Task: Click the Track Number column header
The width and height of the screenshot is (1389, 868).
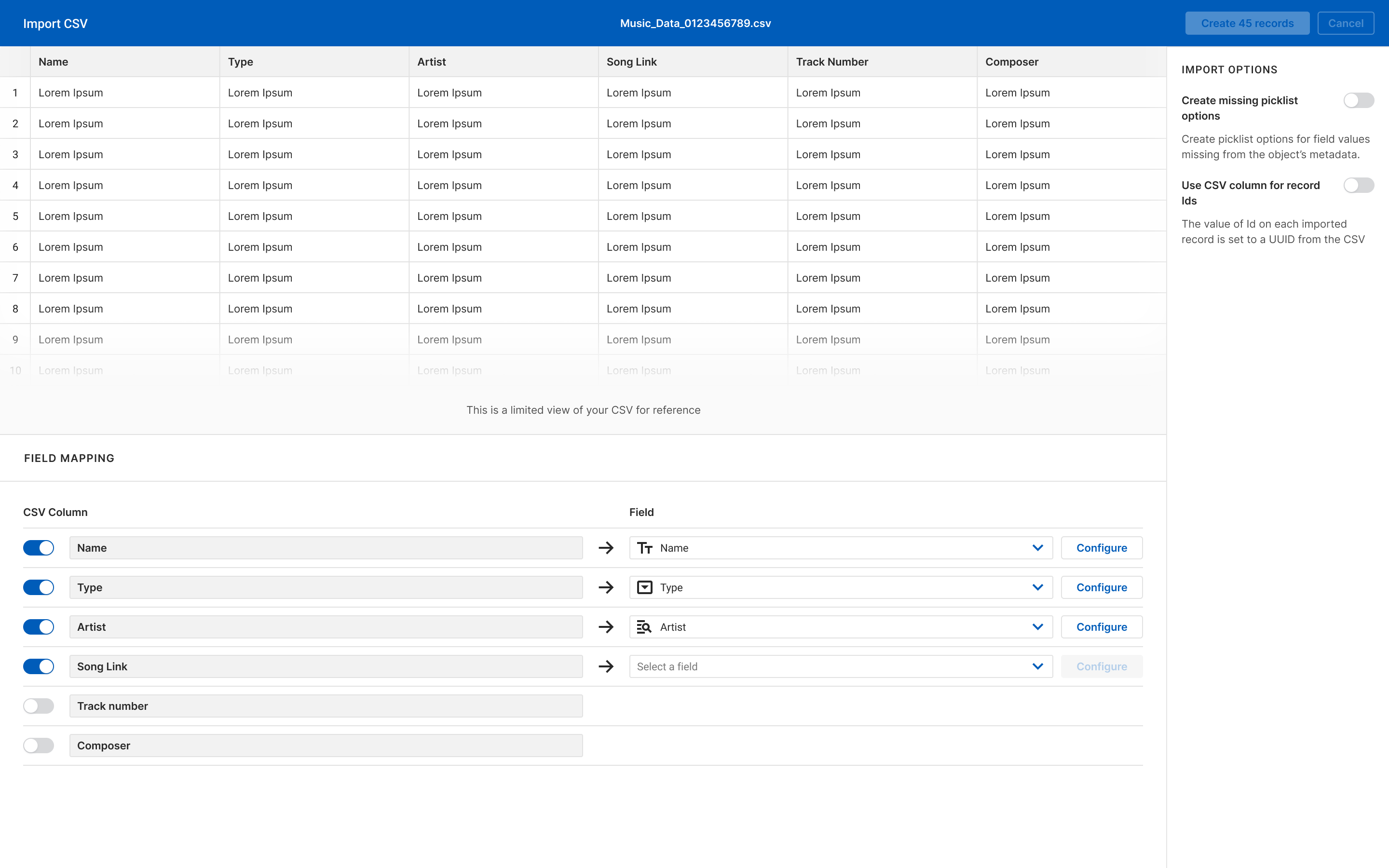Action: tap(831, 62)
